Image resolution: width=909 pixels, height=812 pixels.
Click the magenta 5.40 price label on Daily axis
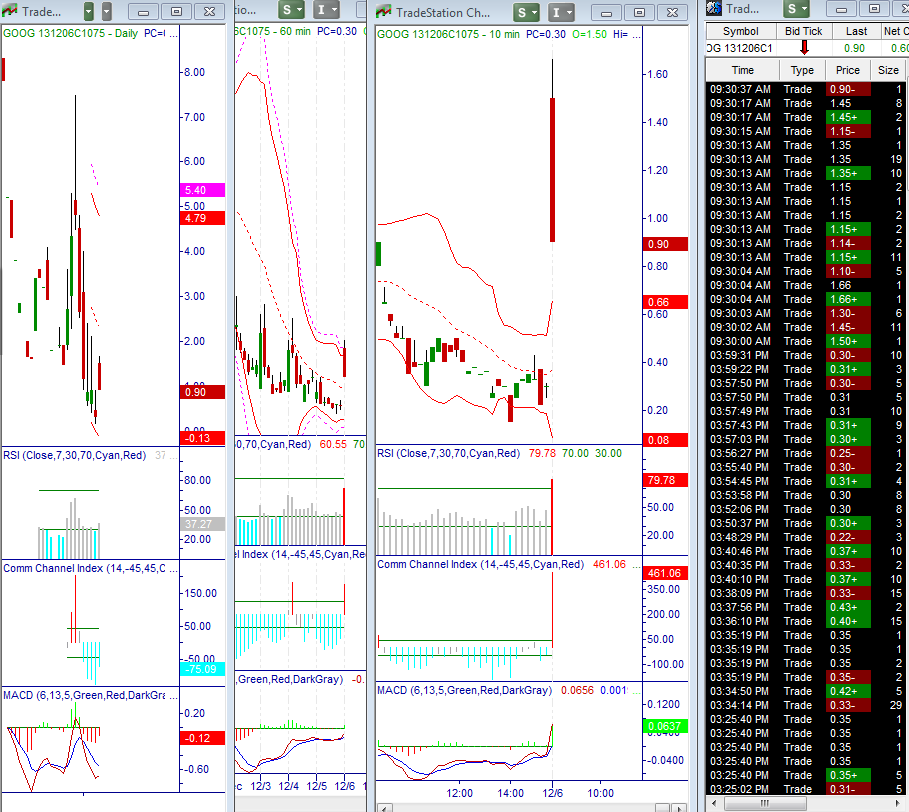202,190
